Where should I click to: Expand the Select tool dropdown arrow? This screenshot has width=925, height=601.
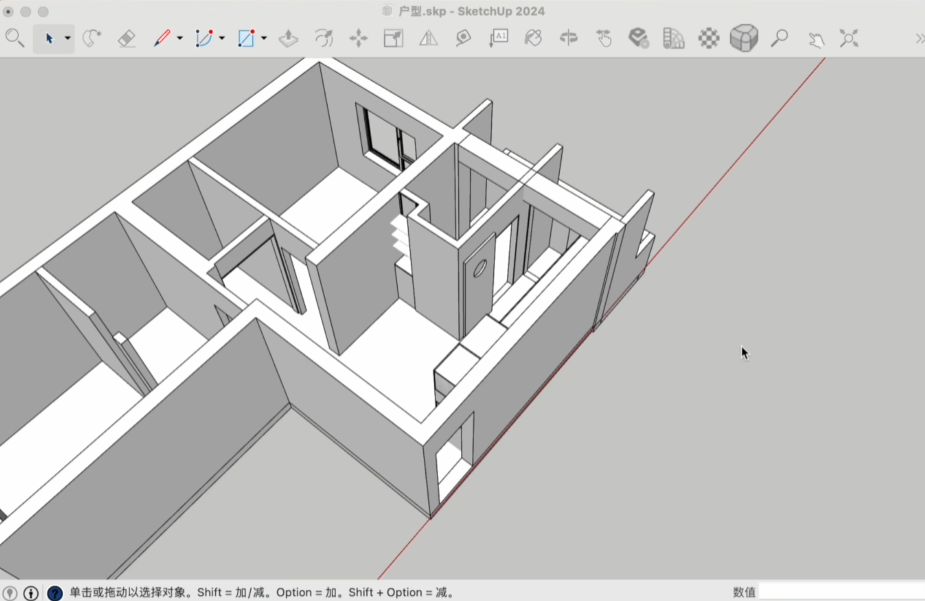68,39
